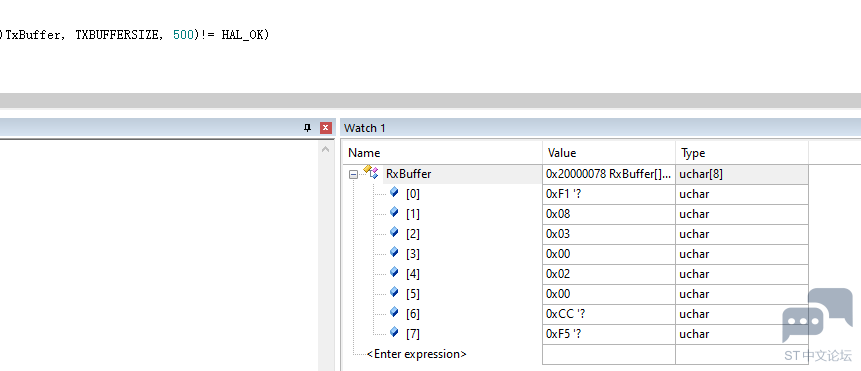Select the 0xF5 value cell
The image size is (861, 371).
[609, 334]
